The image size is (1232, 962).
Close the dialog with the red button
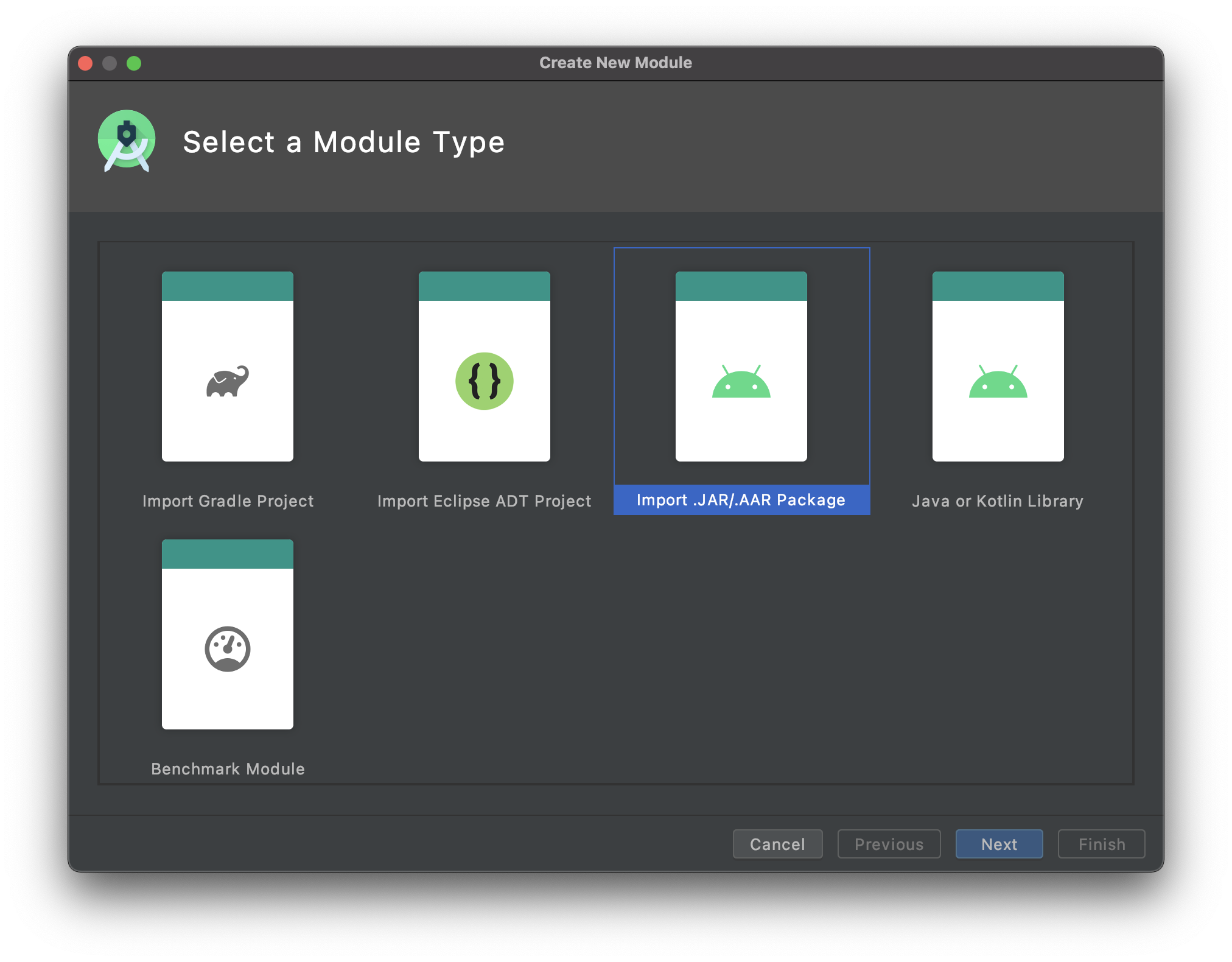point(85,63)
